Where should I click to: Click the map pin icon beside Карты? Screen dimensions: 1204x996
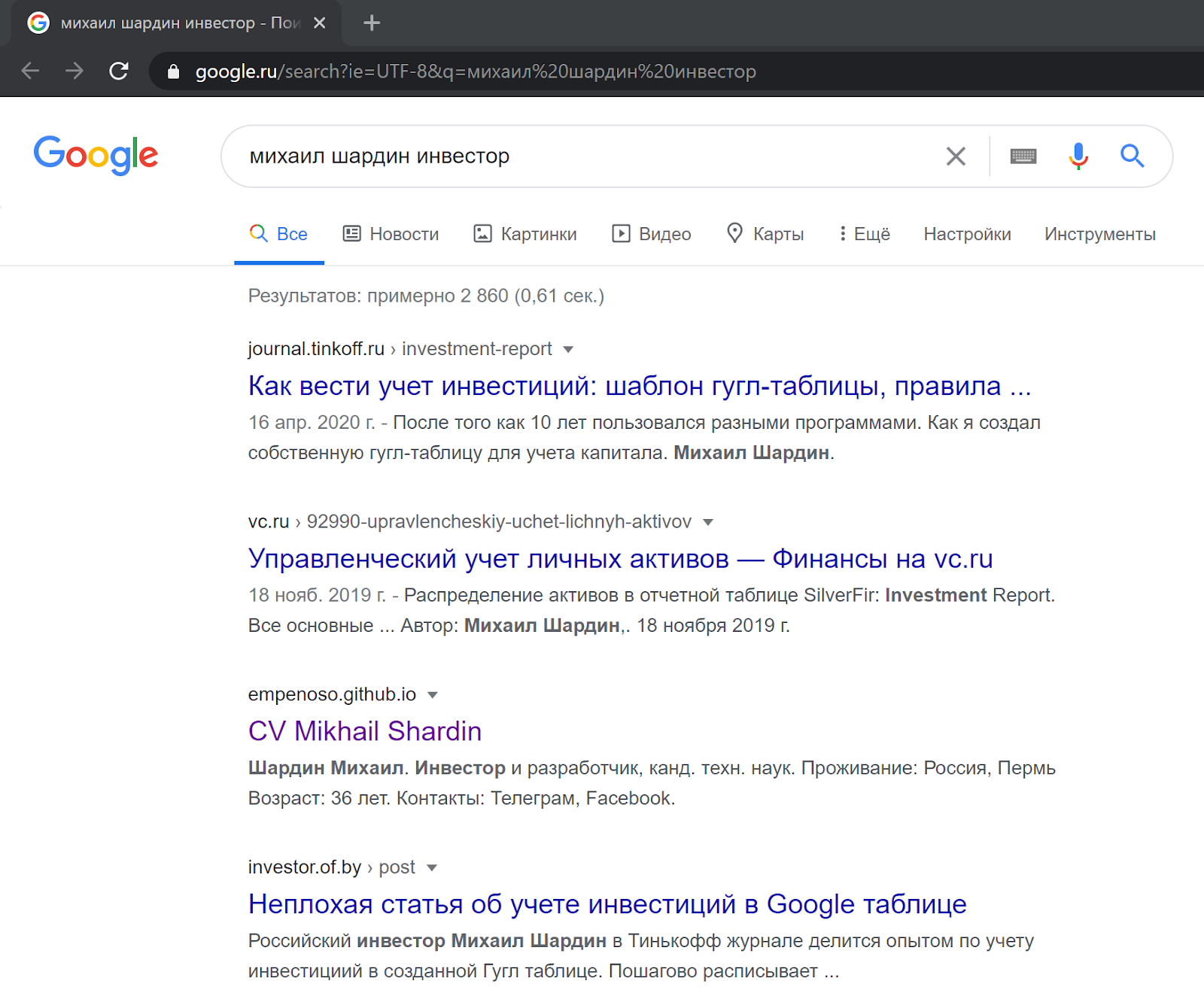pyautogui.click(x=734, y=233)
